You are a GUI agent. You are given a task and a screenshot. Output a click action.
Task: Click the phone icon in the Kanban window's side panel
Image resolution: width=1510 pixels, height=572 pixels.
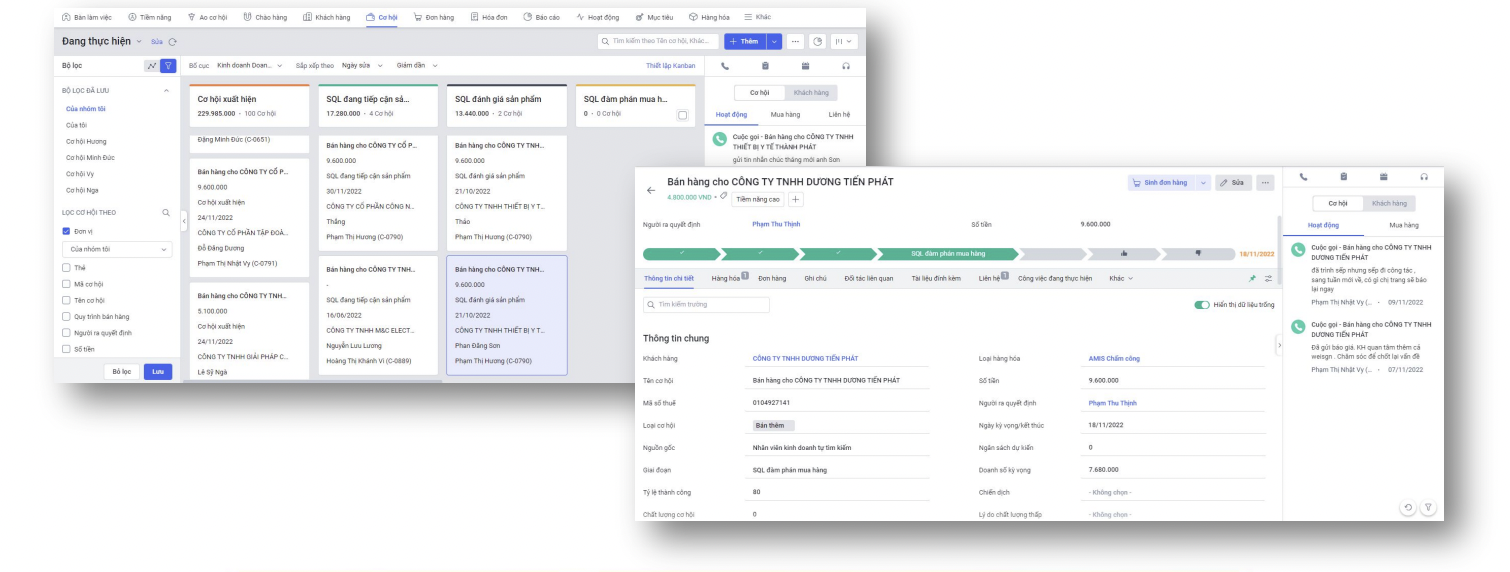click(x=725, y=66)
